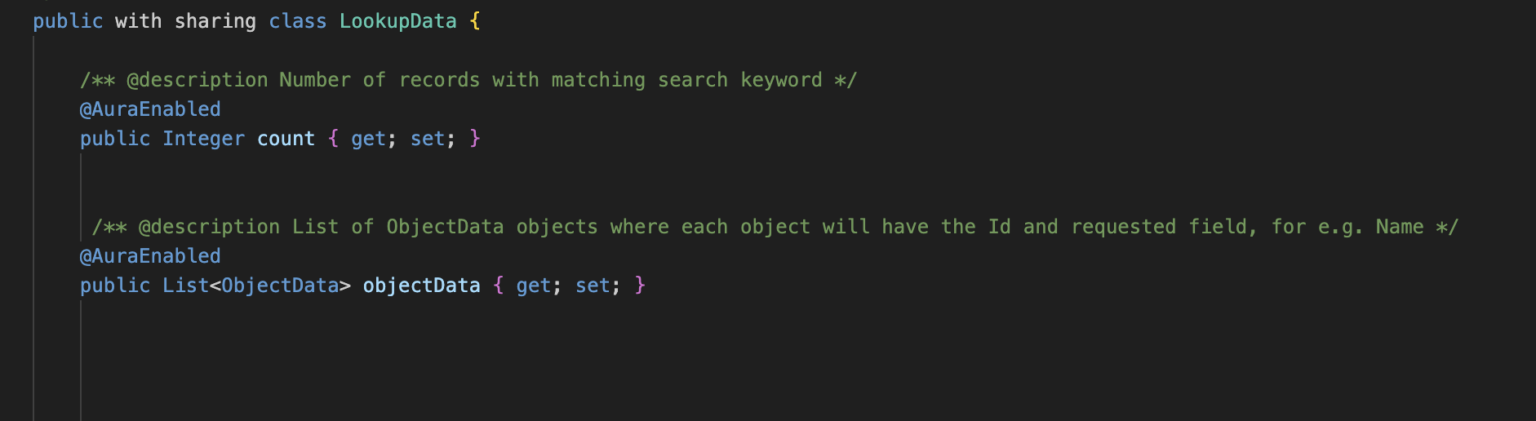Click the List type keyword
Viewport: 1536px width, 421px height.
pos(186,286)
